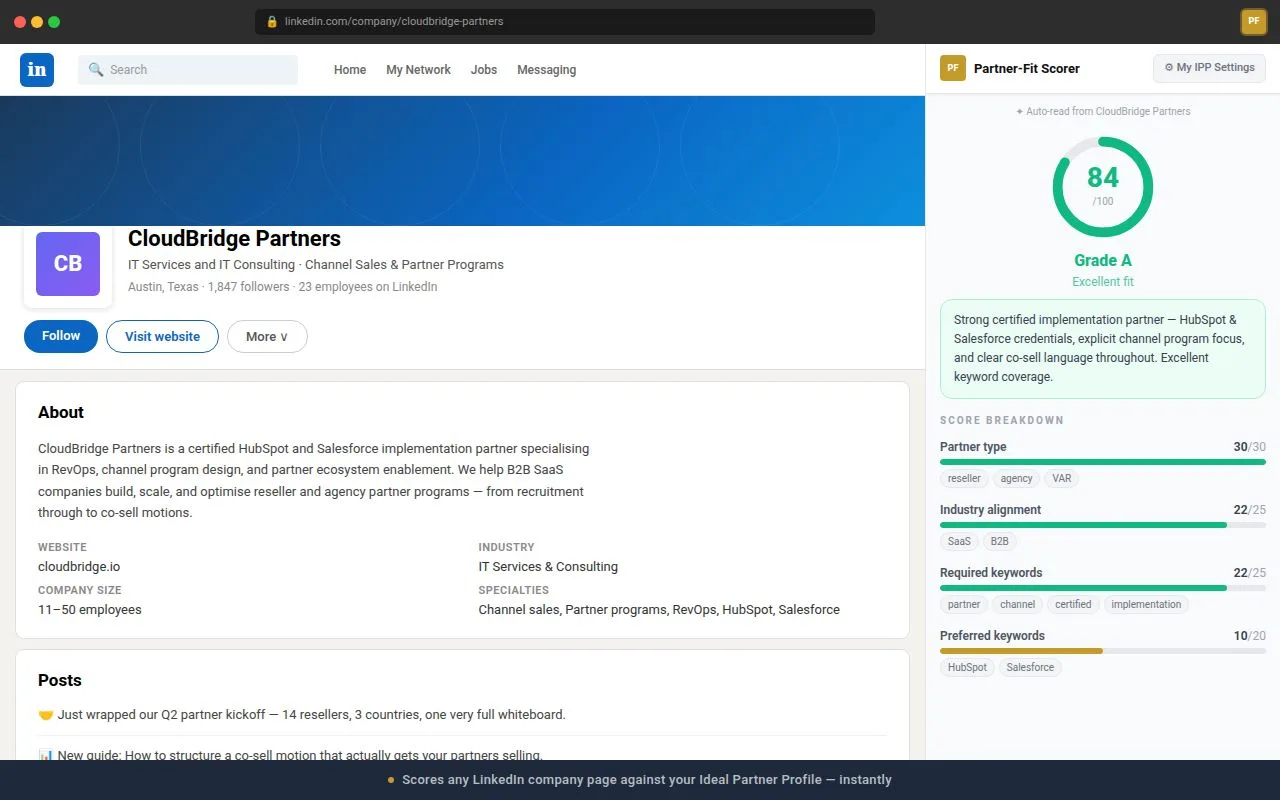The image size is (1280, 800).
Task: Select the B2B tag
Action: pos(1000,541)
